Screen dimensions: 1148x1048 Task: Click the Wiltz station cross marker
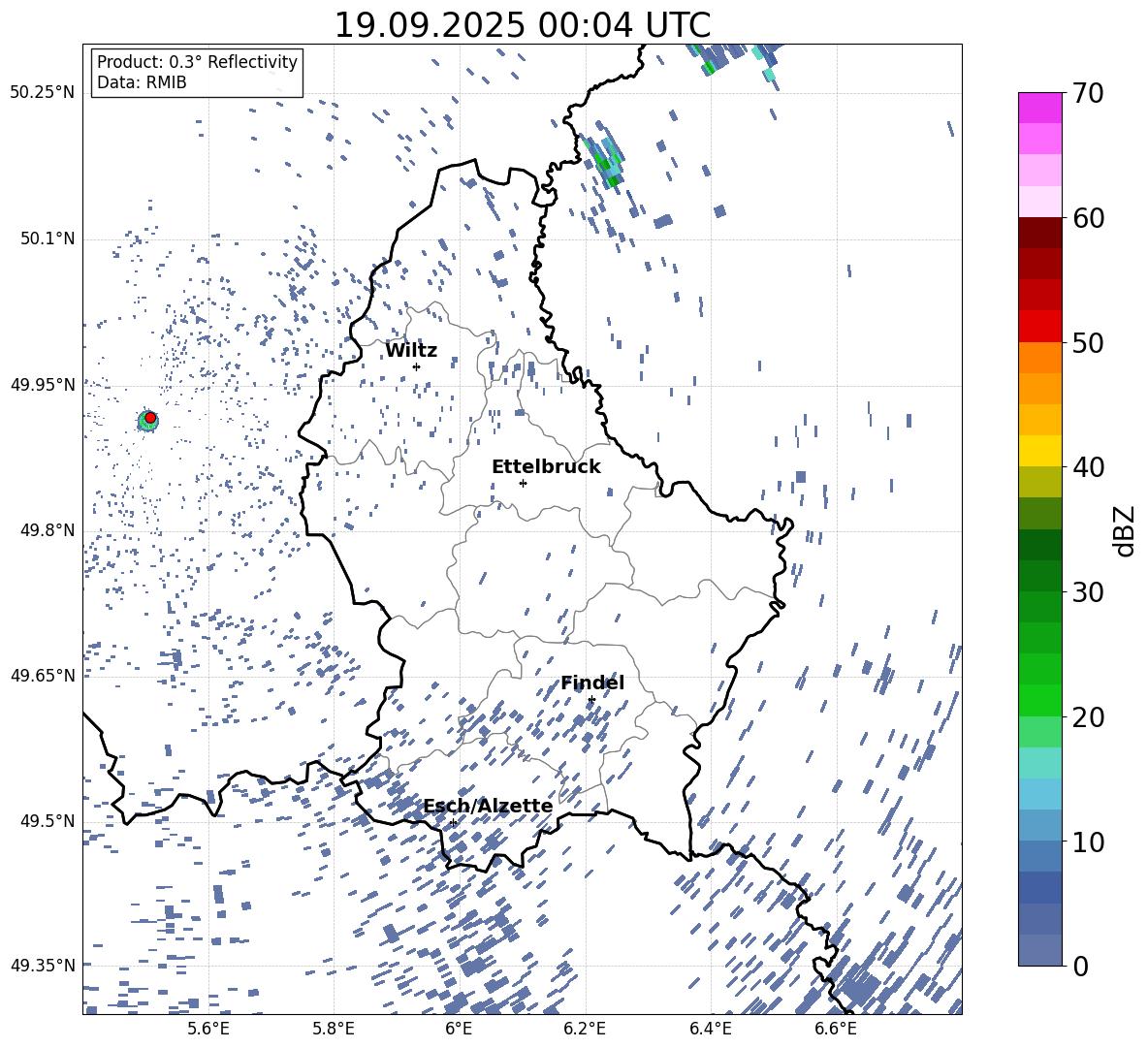(x=417, y=366)
